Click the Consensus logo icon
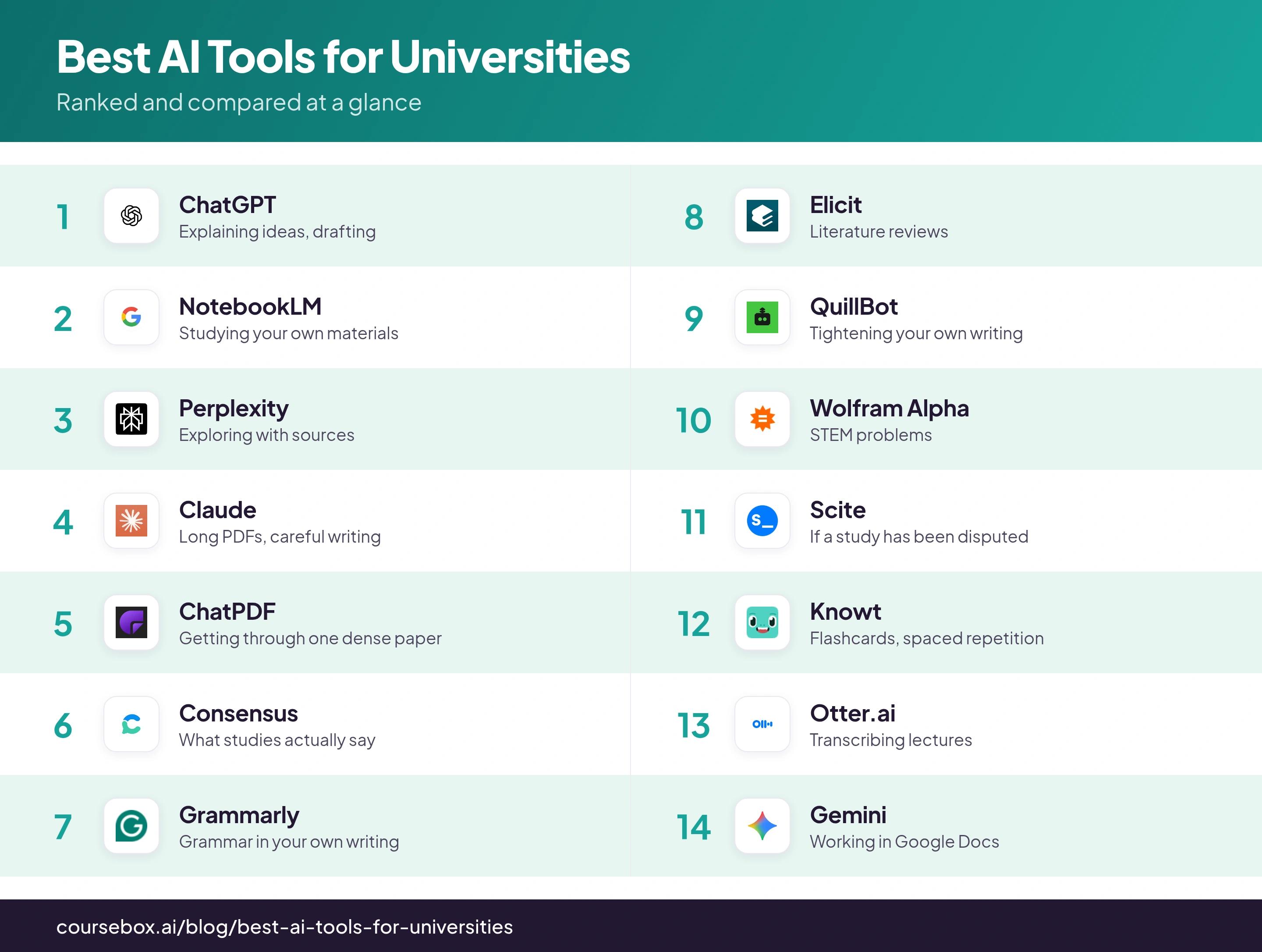Image resolution: width=1262 pixels, height=952 pixels. 131,724
